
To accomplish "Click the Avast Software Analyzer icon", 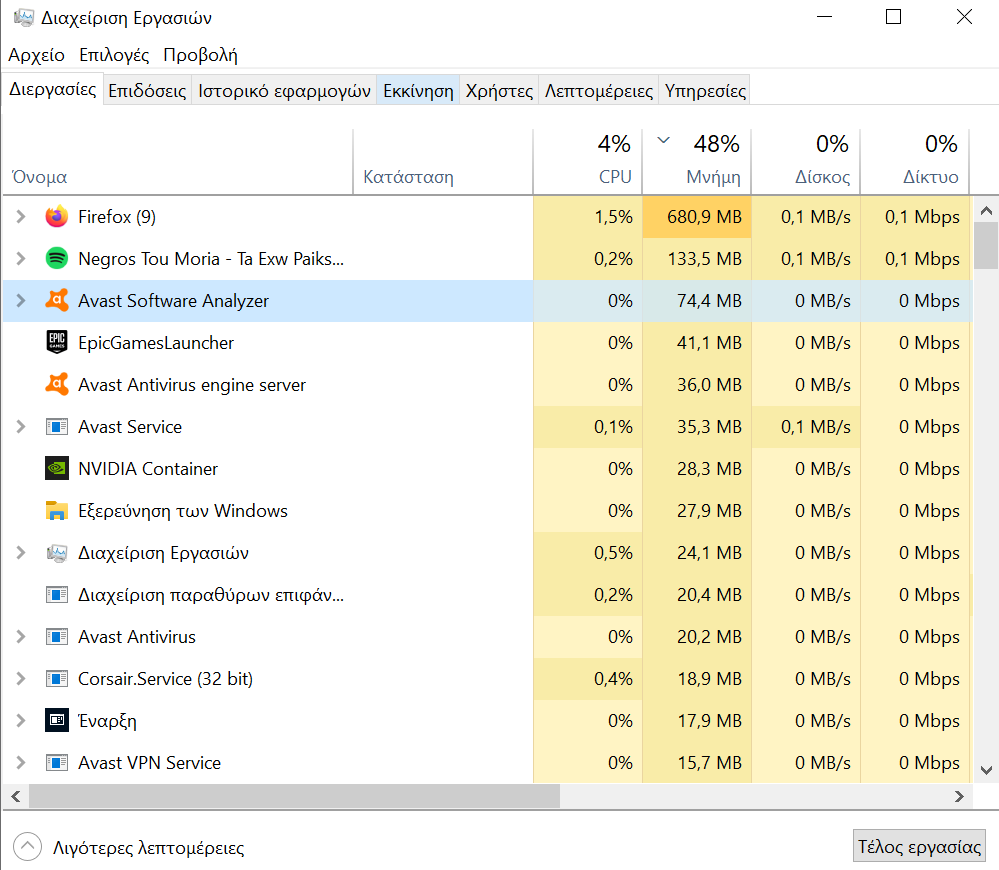I will pos(57,301).
